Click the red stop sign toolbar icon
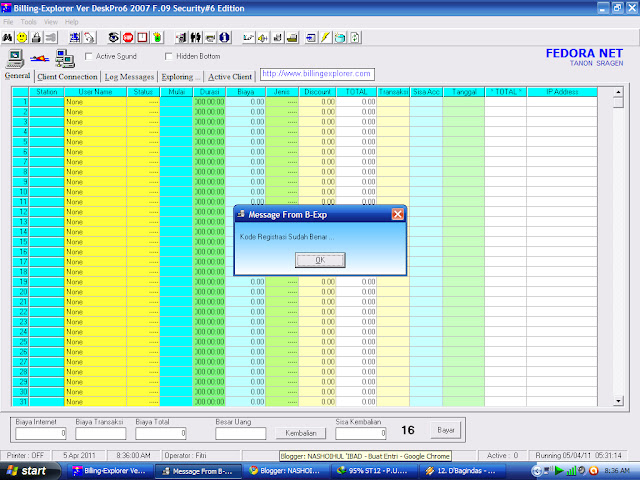 point(128,38)
